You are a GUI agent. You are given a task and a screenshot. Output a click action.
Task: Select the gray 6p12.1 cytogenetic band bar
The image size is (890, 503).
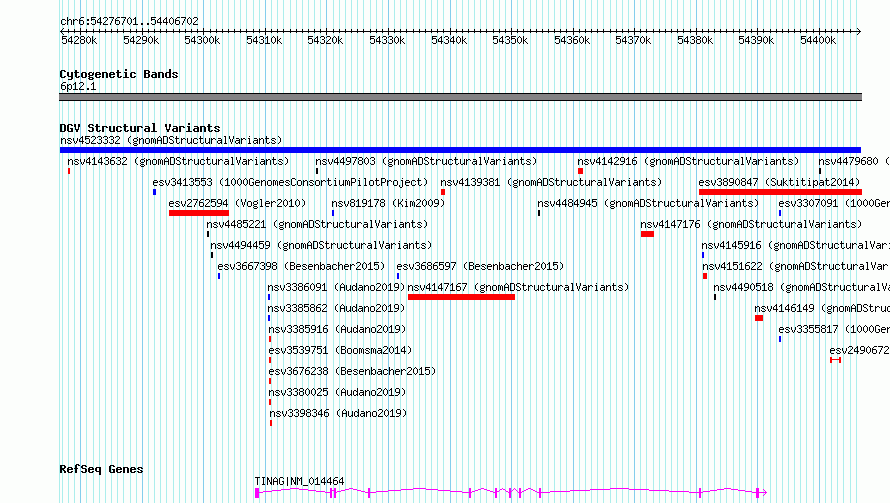click(460, 97)
